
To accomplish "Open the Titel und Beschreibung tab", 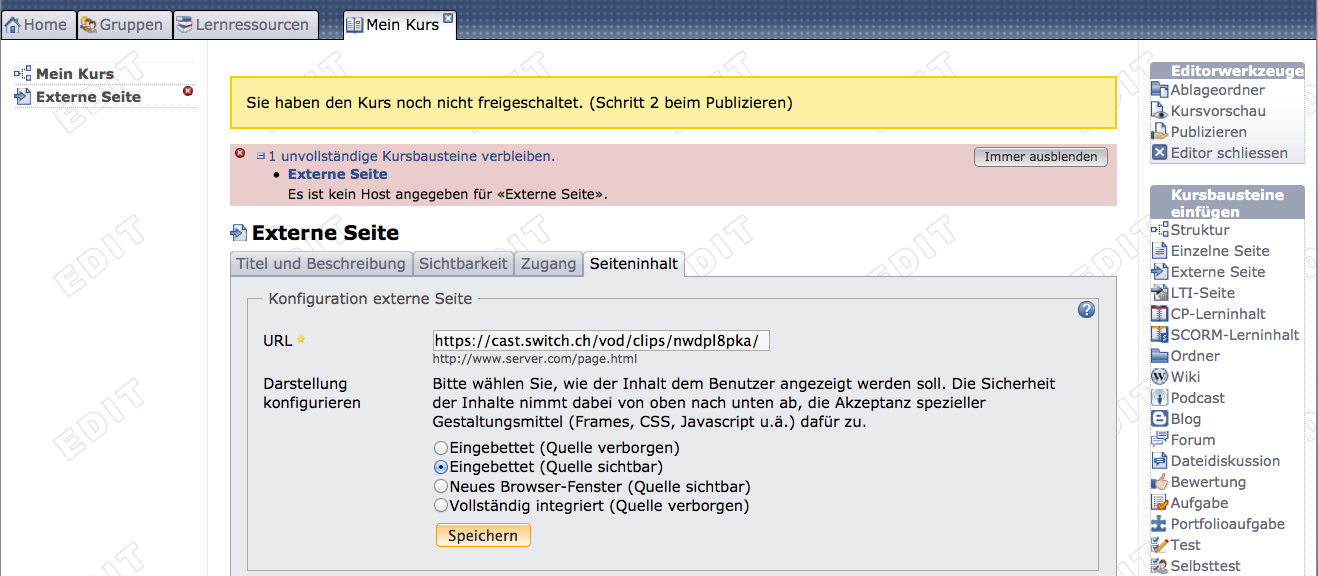I will [321, 264].
